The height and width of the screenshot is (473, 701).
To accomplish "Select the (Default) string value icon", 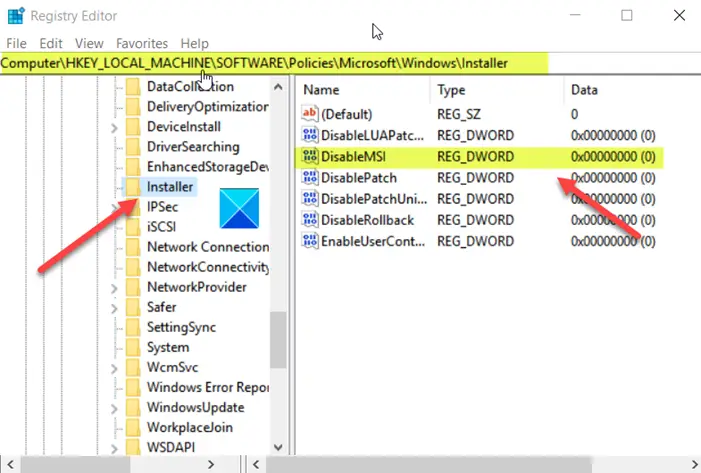I will 310,114.
